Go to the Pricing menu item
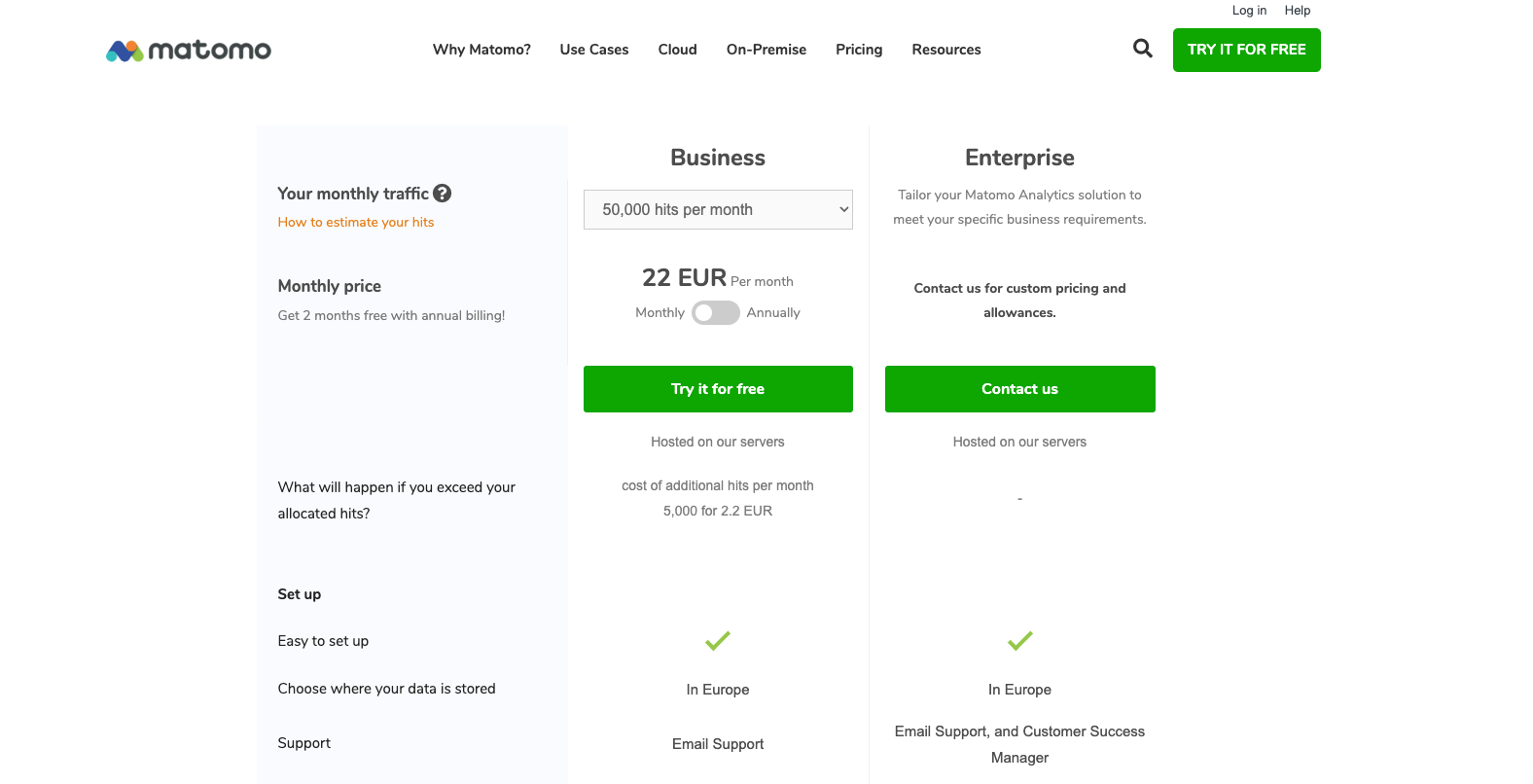Screen dimensions: 1533x784 pos(859,50)
